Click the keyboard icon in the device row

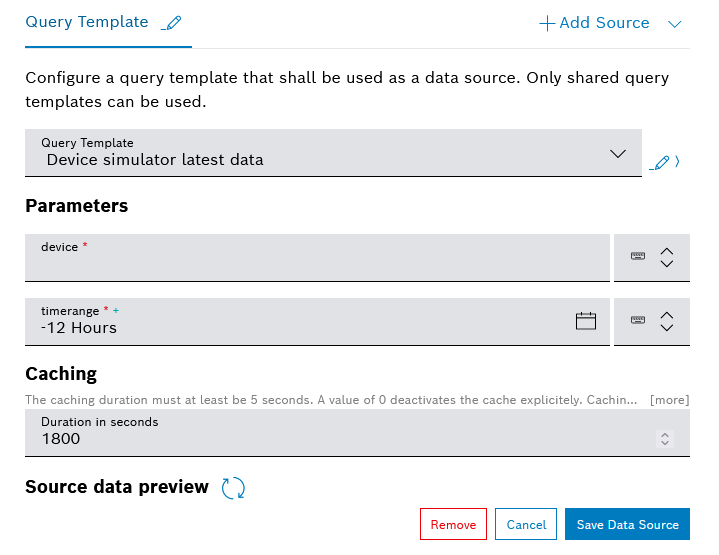click(x=638, y=257)
